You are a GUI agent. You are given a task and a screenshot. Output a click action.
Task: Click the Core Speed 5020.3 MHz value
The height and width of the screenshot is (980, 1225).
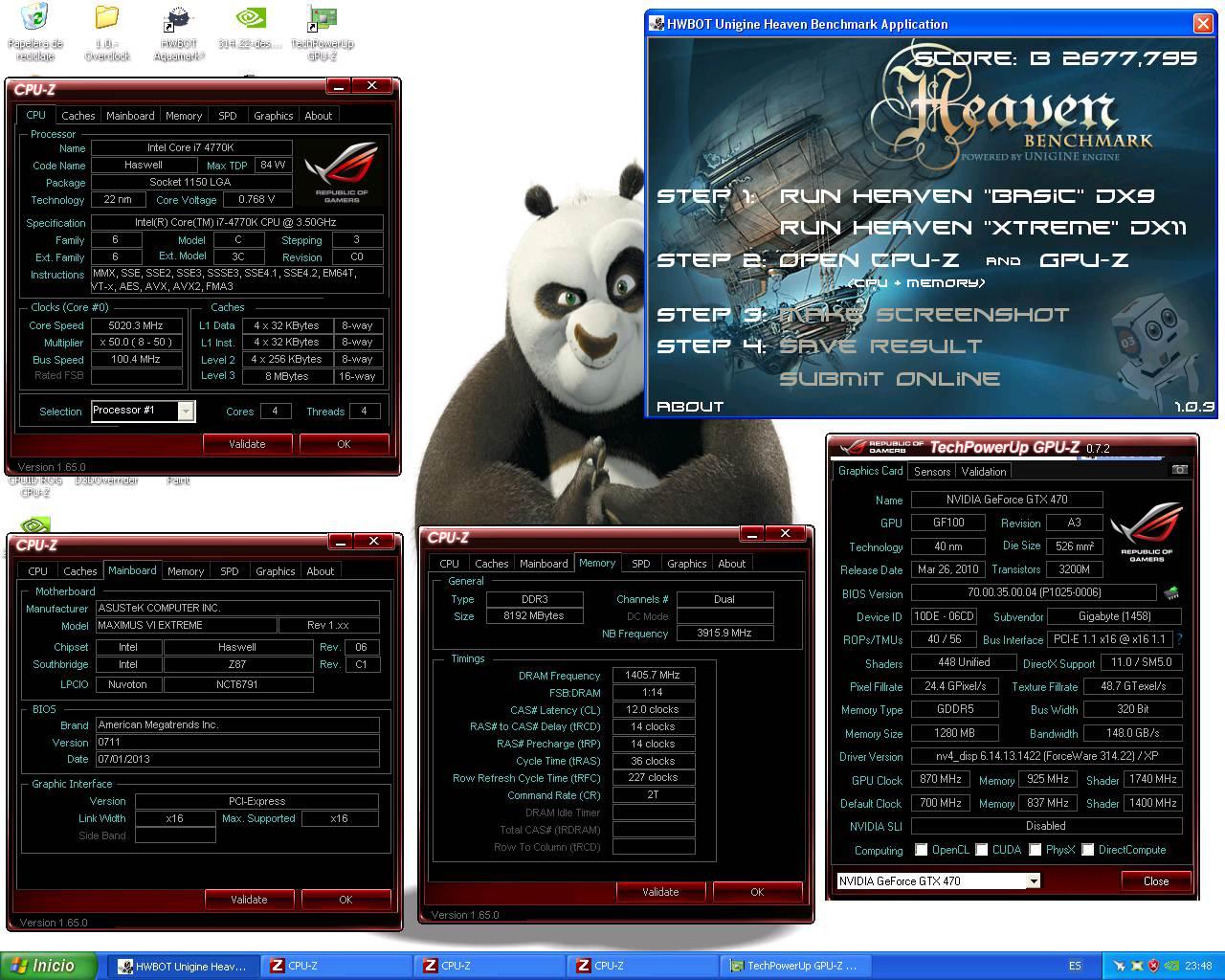[137, 325]
